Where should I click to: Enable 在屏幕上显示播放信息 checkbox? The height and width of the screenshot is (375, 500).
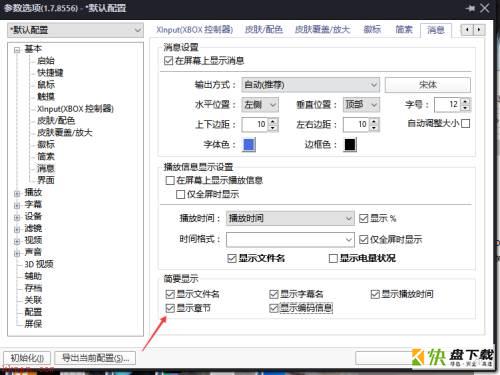pos(170,180)
